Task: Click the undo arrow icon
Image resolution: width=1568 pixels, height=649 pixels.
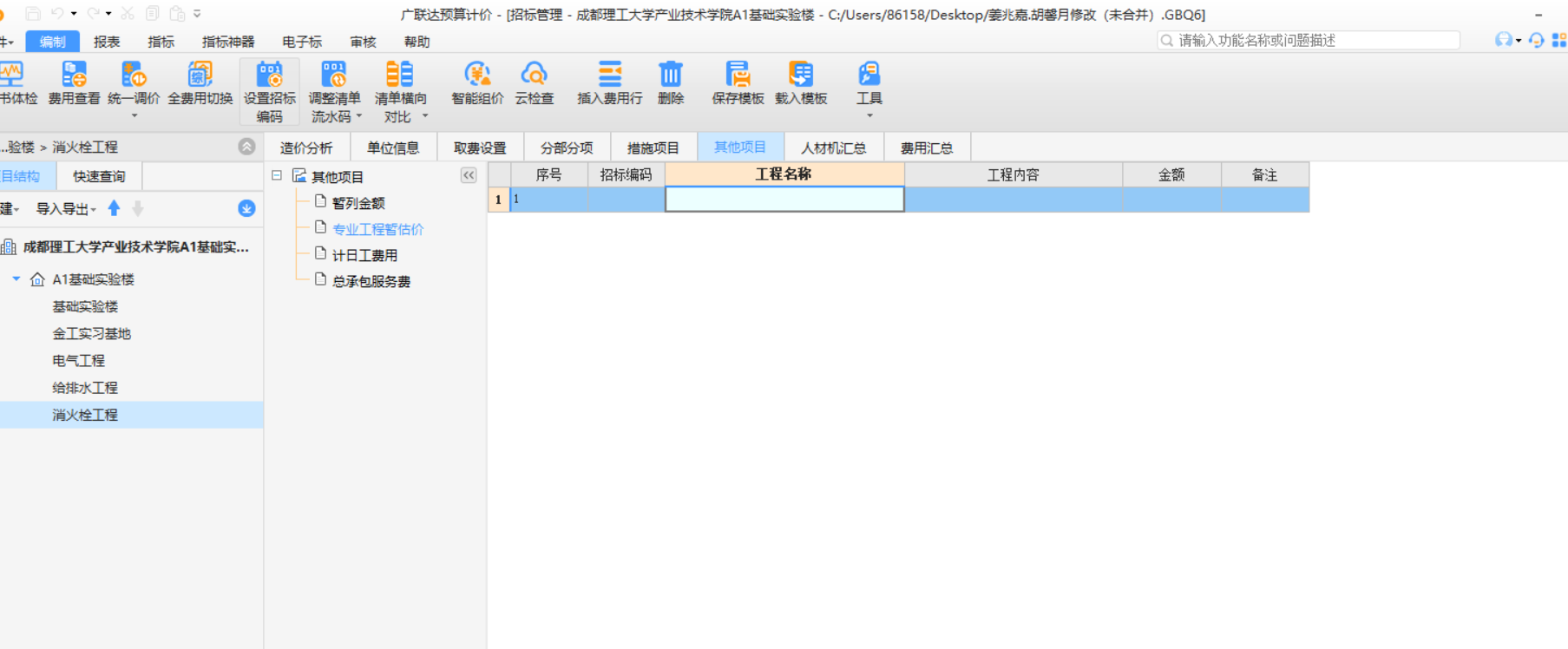Action: [57, 14]
